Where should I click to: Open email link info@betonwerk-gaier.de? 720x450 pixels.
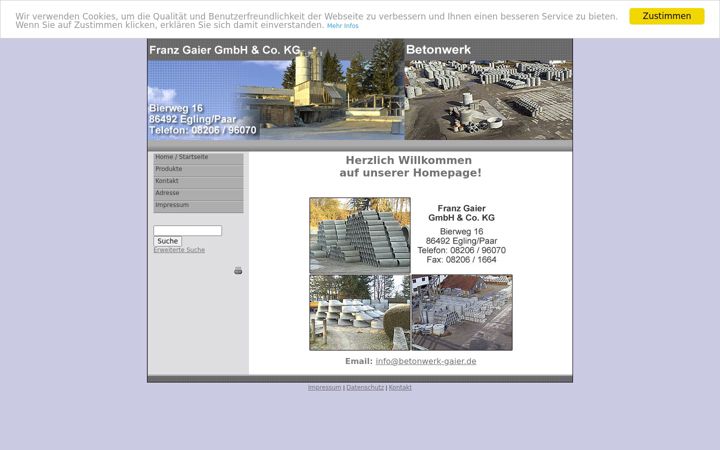coord(426,361)
